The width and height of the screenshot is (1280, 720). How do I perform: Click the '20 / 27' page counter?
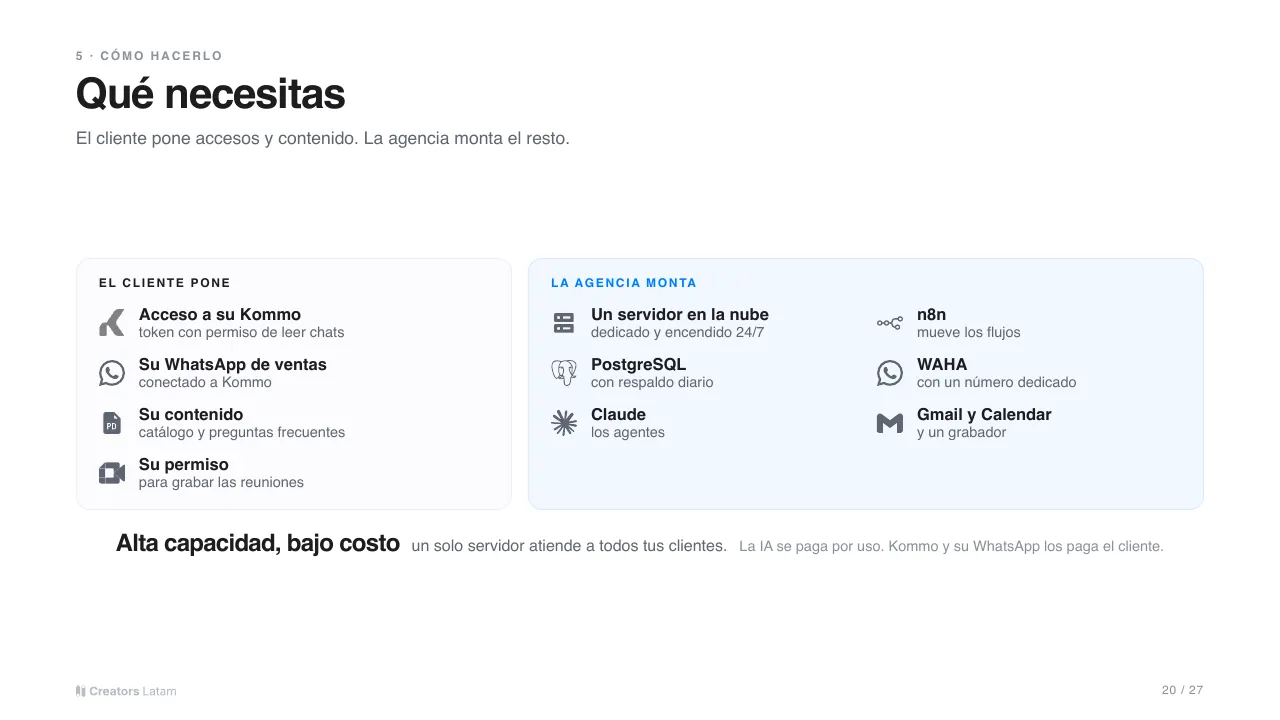(1183, 690)
